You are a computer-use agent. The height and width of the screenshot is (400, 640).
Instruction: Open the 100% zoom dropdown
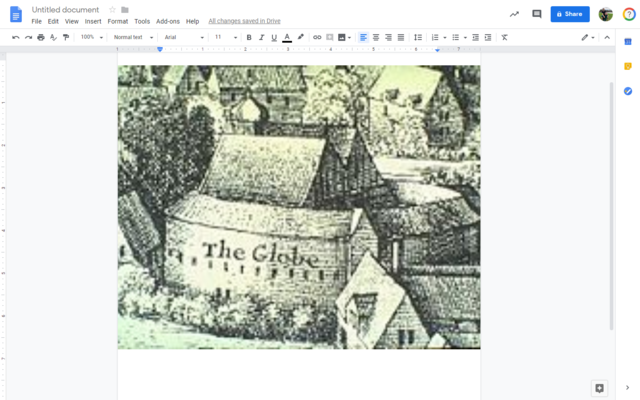click(x=91, y=37)
